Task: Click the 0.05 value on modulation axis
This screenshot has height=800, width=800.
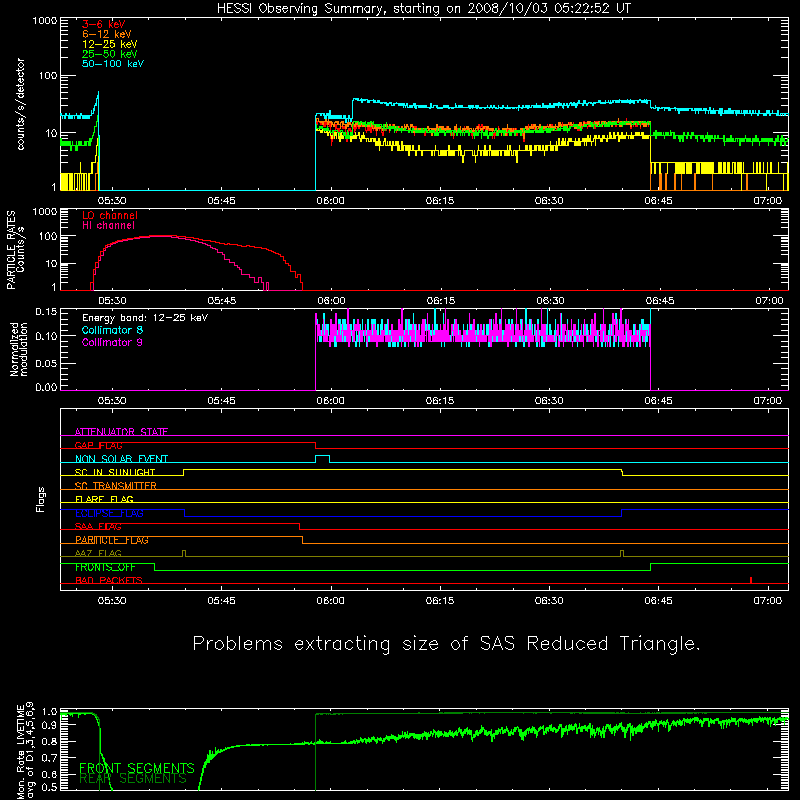Action: coord(46,363)
